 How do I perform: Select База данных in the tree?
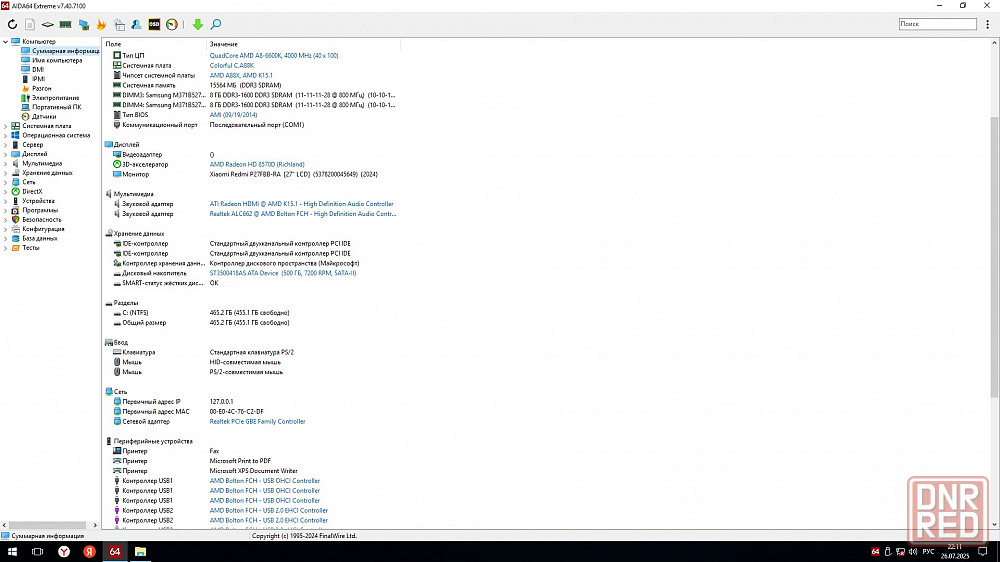pos(40,238)
